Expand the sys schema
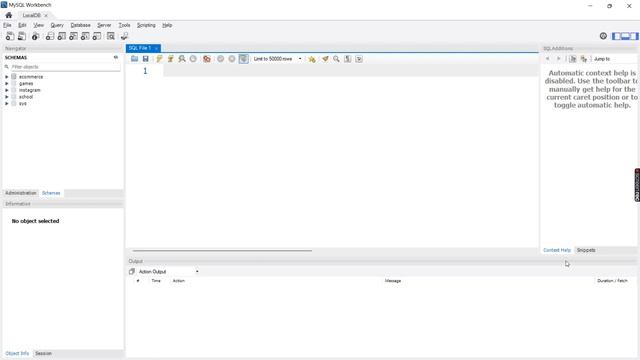 pyautogui.click(x=7, y=104)
